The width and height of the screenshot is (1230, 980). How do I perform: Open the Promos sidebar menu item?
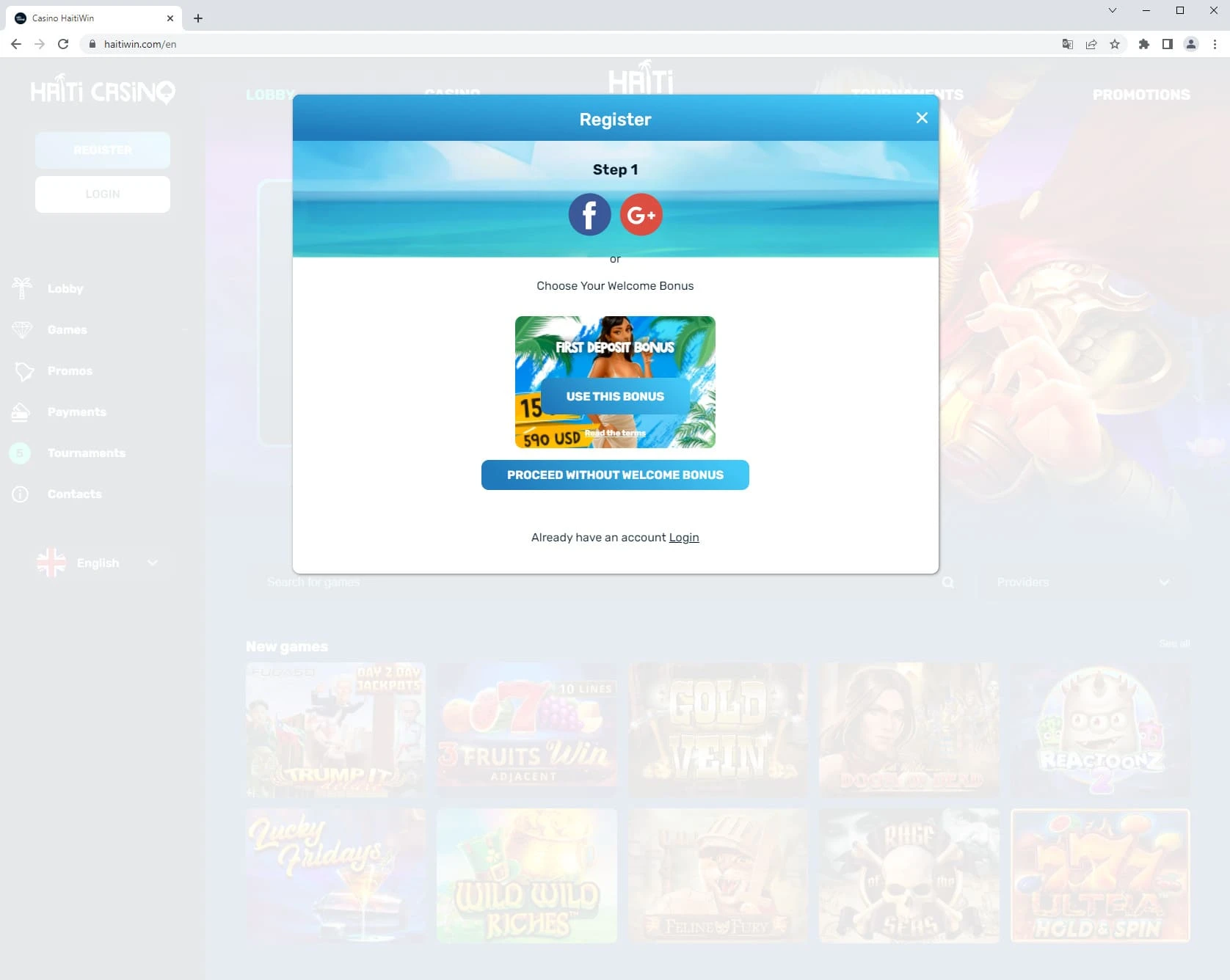click(x=70, y=371)
